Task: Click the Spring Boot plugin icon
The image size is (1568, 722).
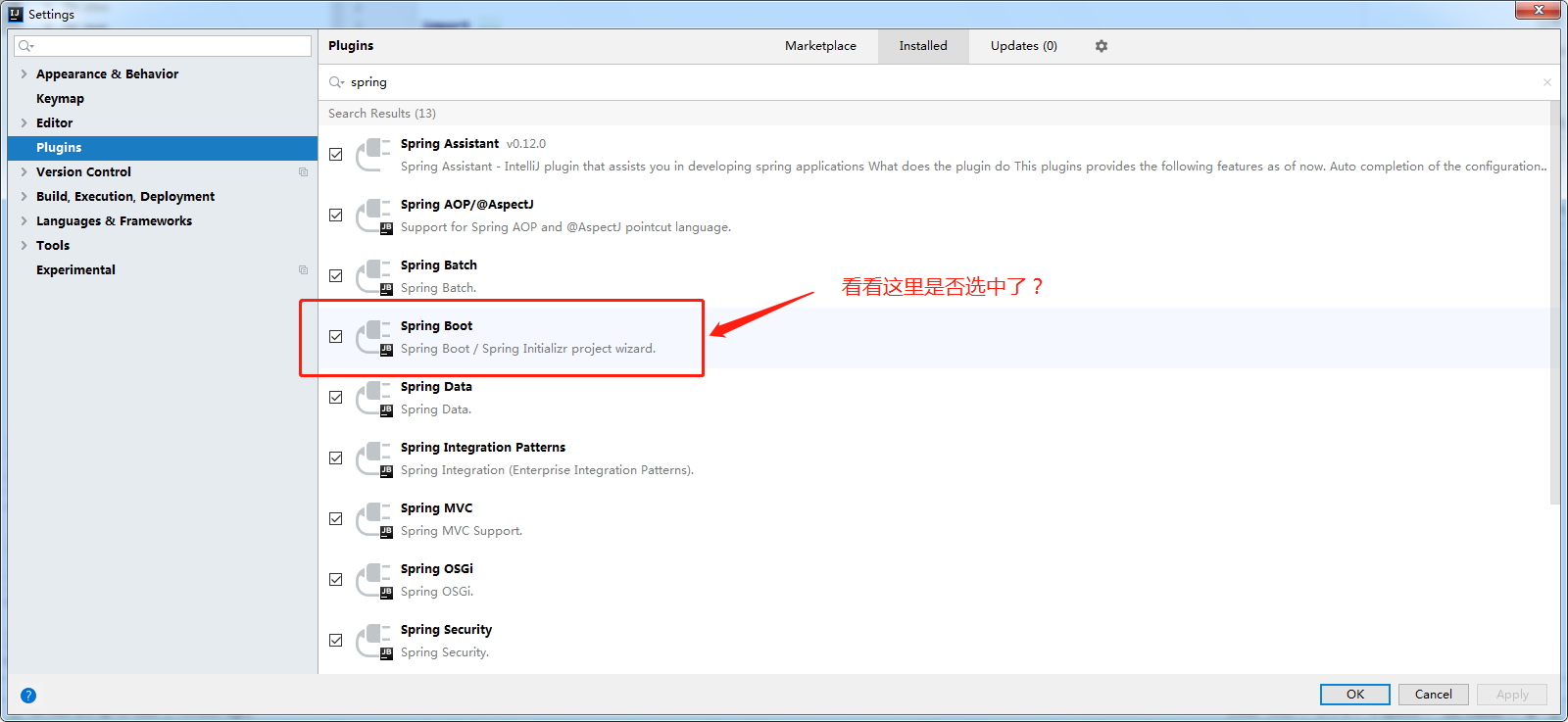Action: [373, 337]
